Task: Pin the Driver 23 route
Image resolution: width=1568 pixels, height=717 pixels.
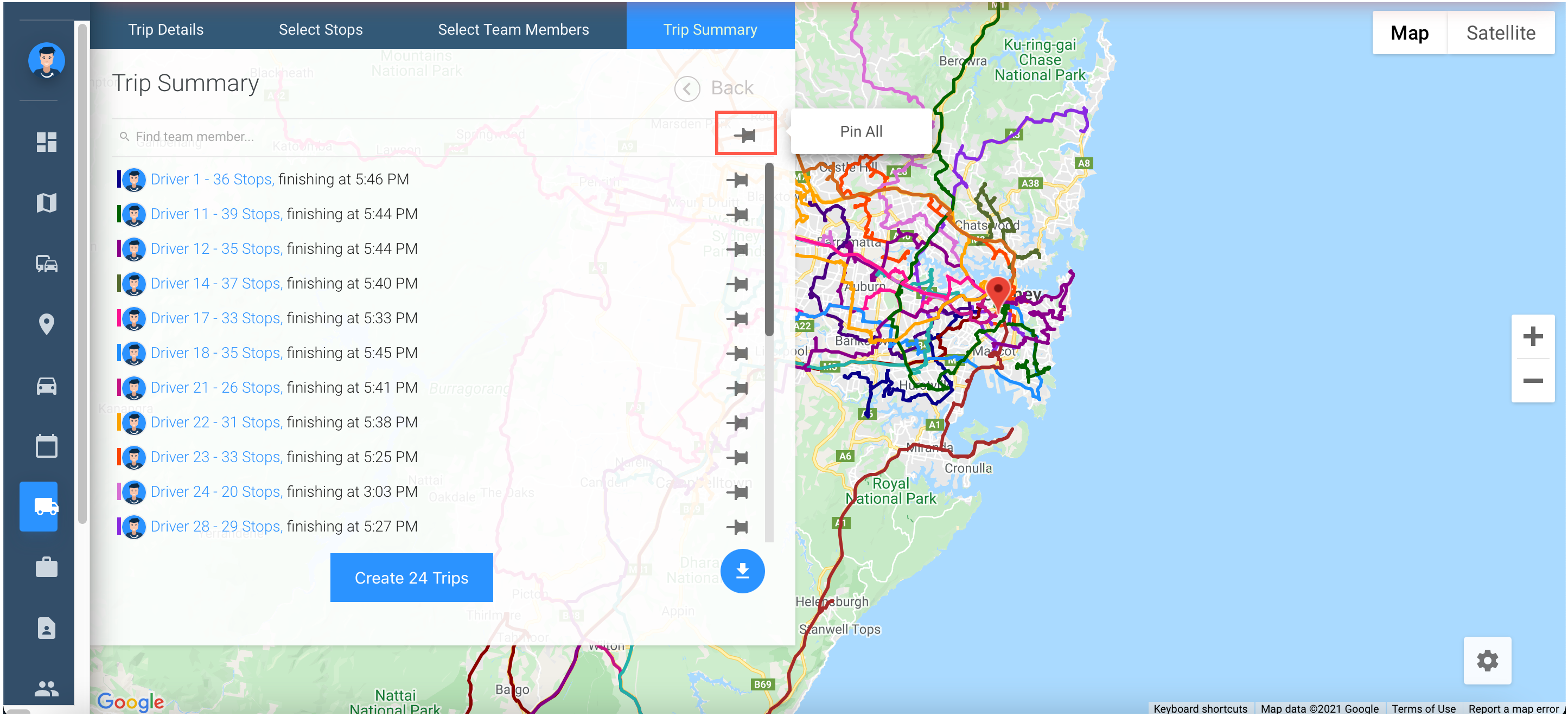Action: 737,457
